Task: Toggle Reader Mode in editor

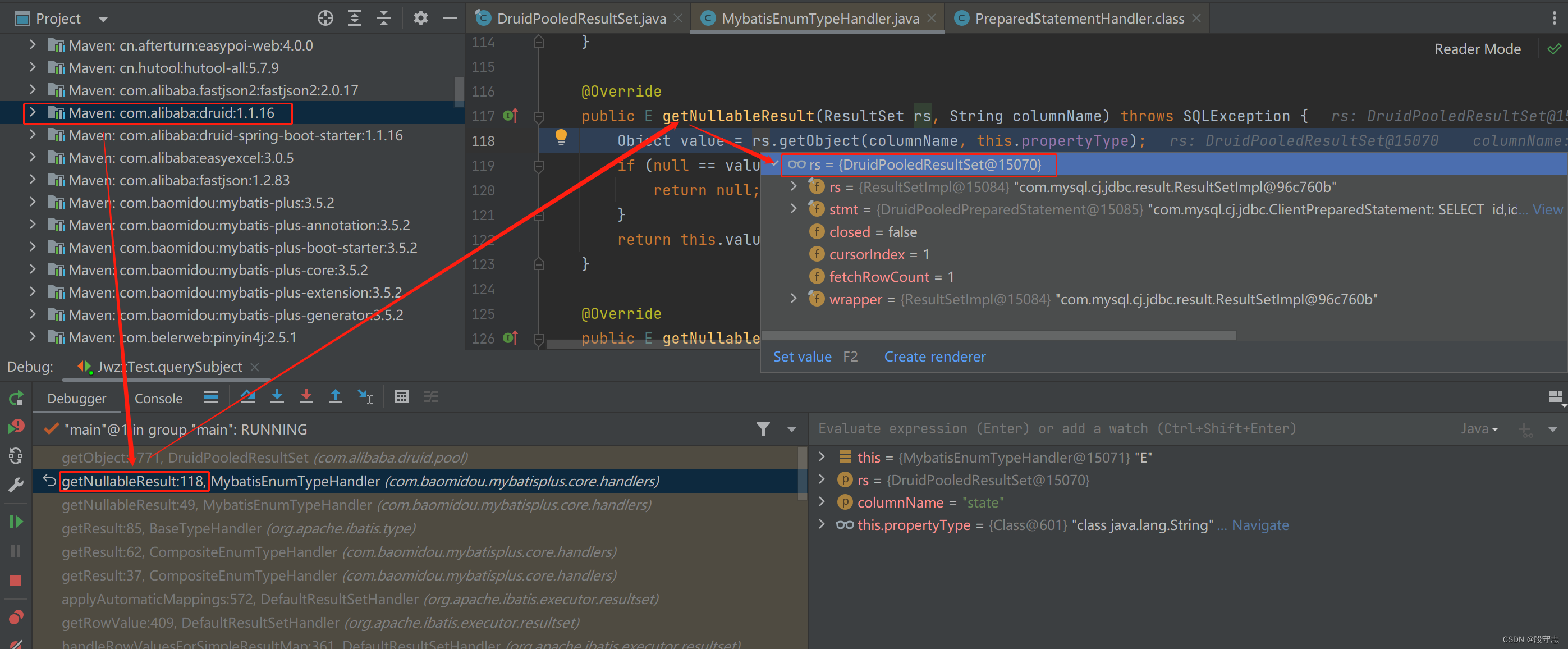Action: coord(1477,49)
